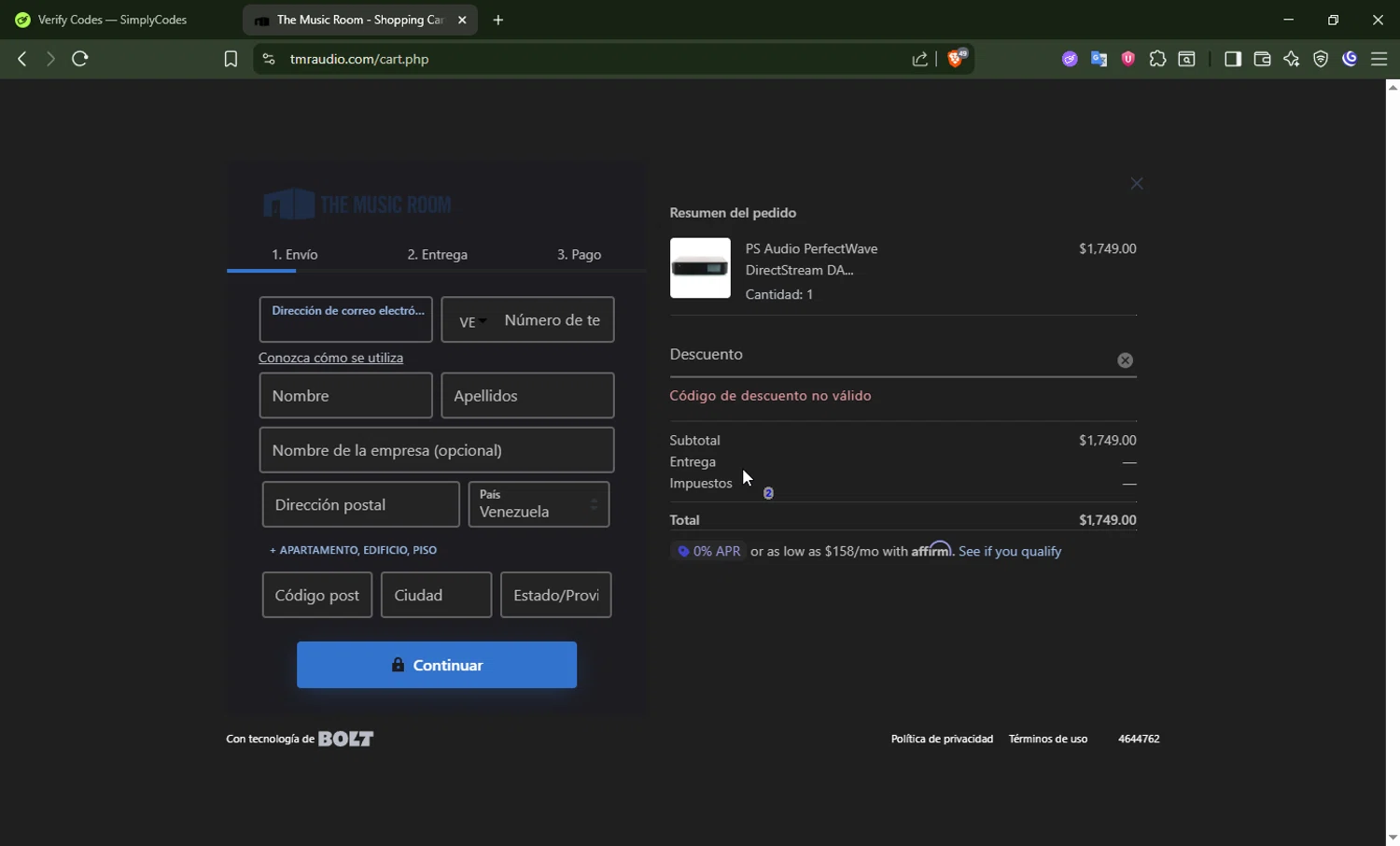Open the VPN shield icon

[1321, 59]
